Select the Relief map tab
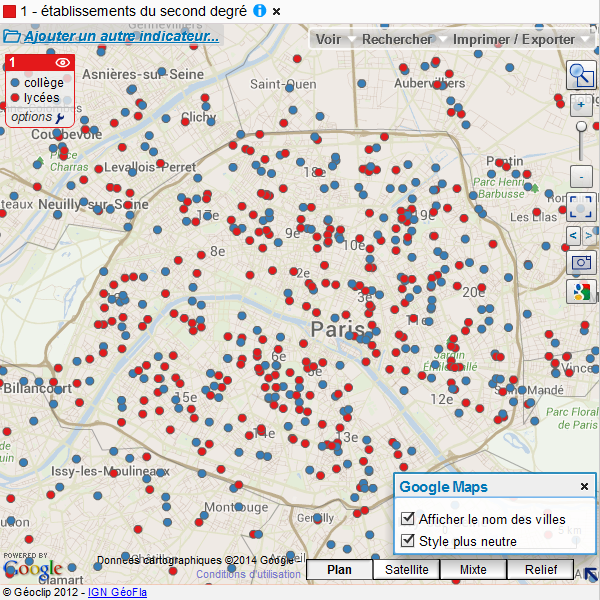This screenshot has width=600, height=600. point(540,570)
